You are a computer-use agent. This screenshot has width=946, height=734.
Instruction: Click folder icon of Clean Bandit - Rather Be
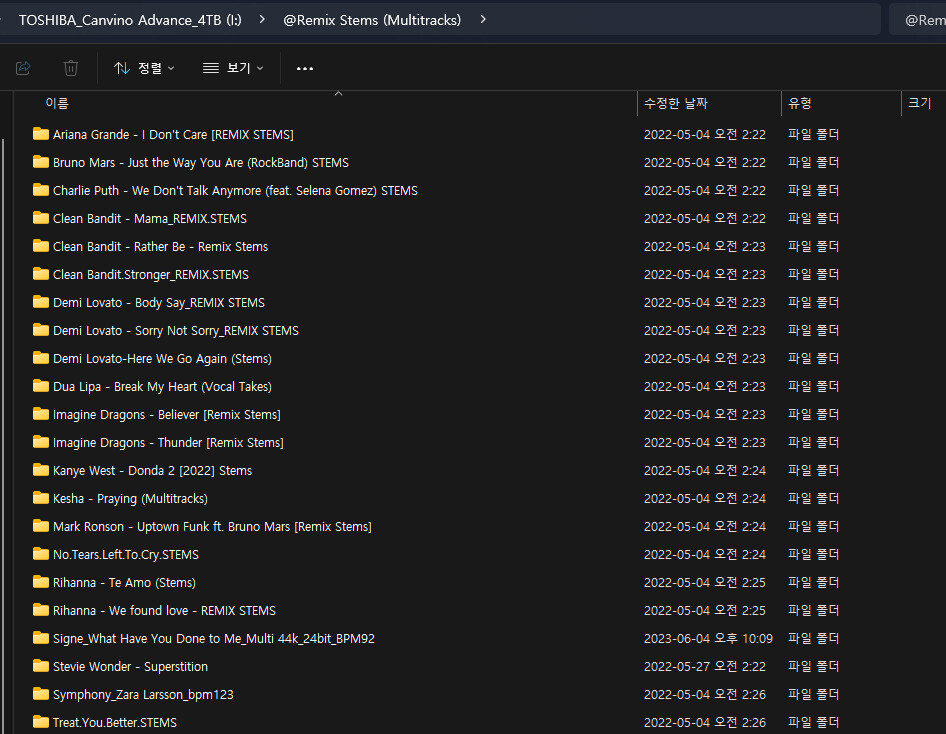[x=41, y=246]
